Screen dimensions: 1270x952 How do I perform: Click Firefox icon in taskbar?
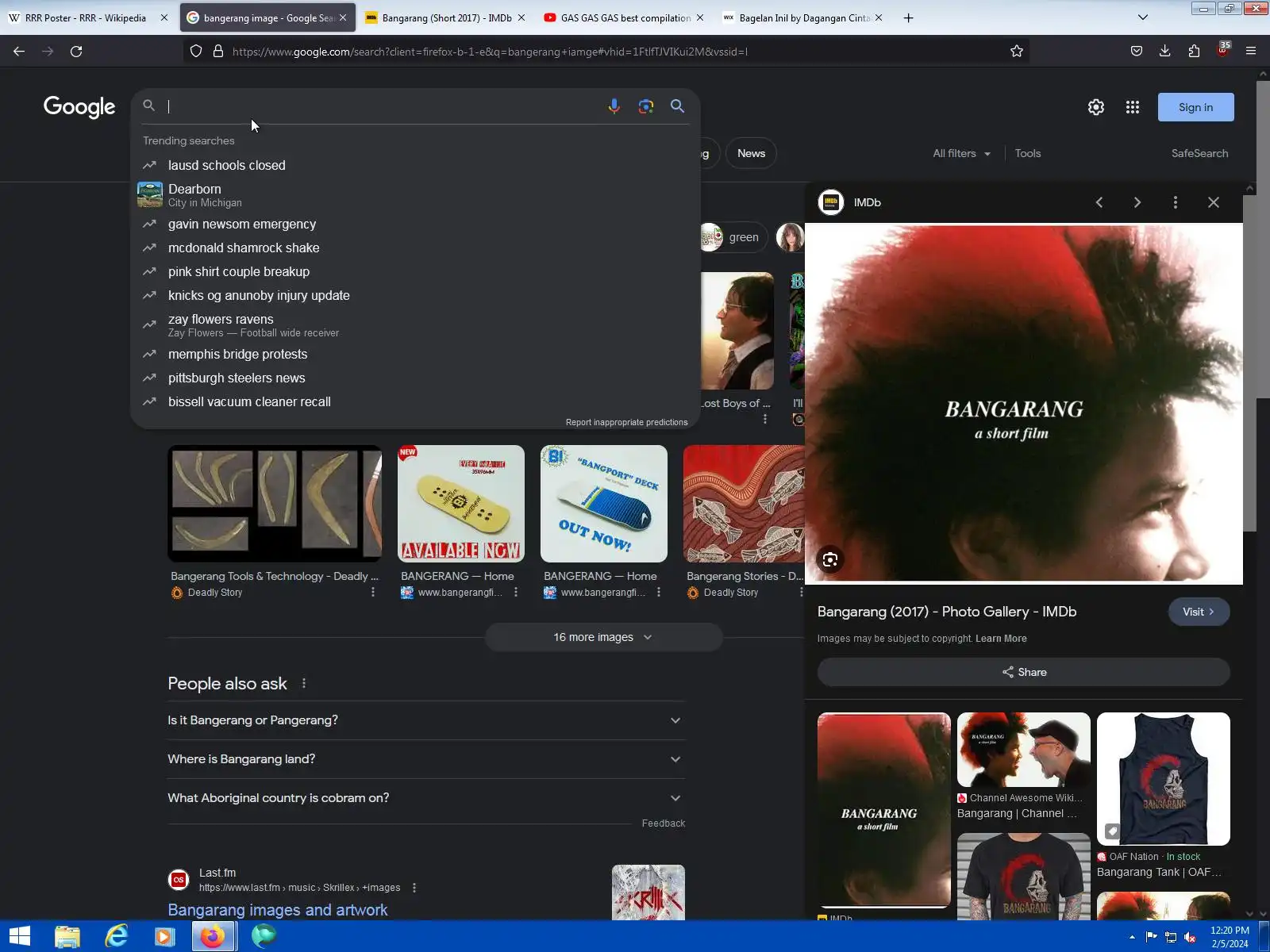[213, 936]
